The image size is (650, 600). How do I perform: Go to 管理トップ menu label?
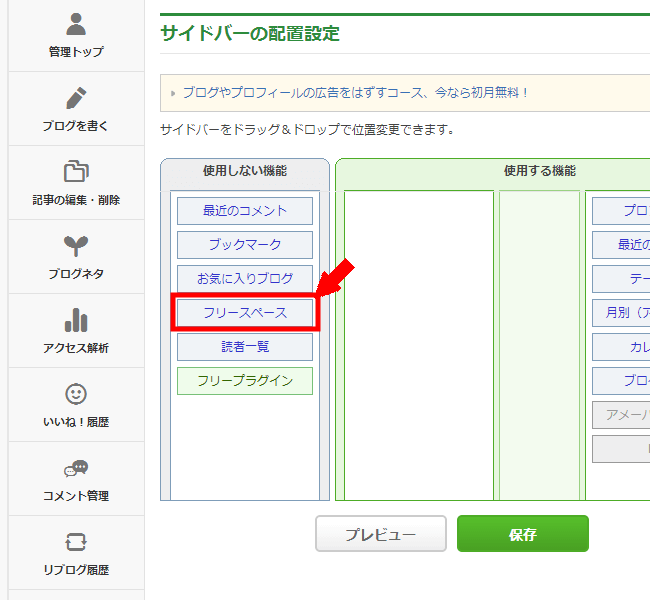(x=76, y=52)
